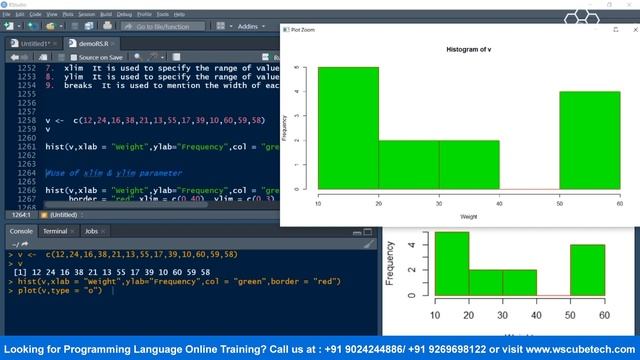Open the Build menu

106,14
